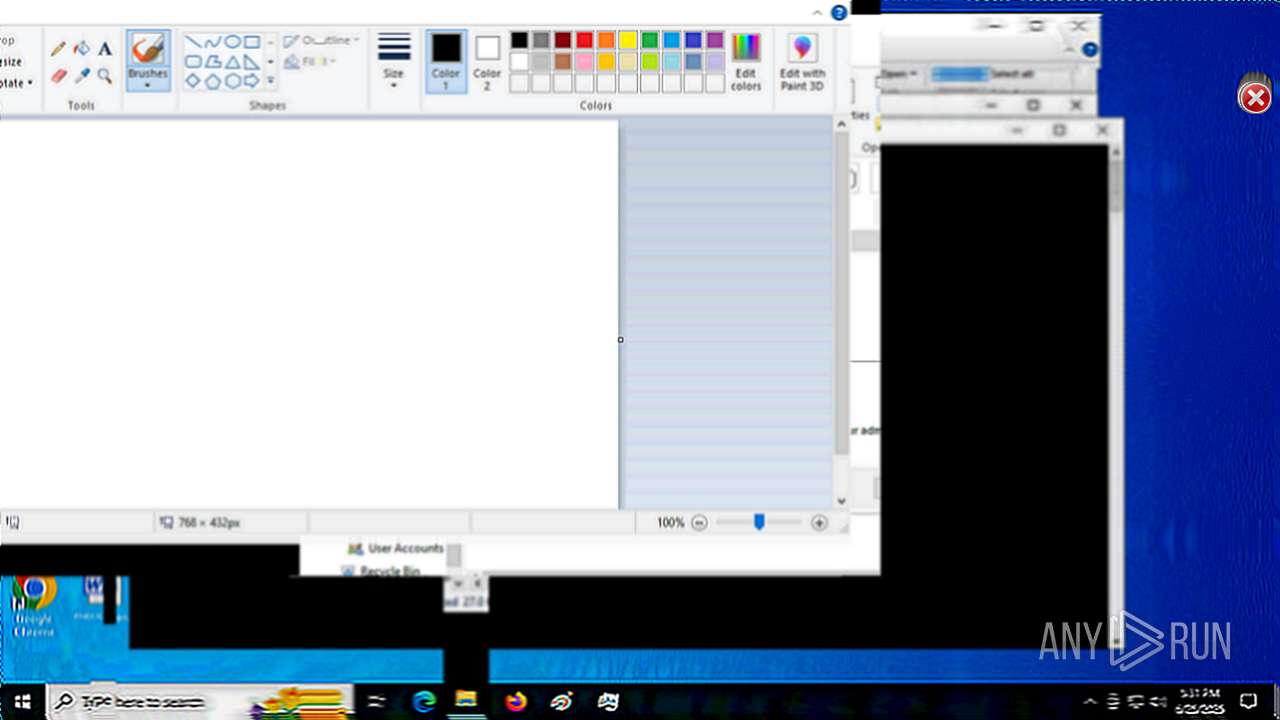Open Paint Help question mark icon
This screenshot has width=1280, height=720.
click(x=839, y=13)
